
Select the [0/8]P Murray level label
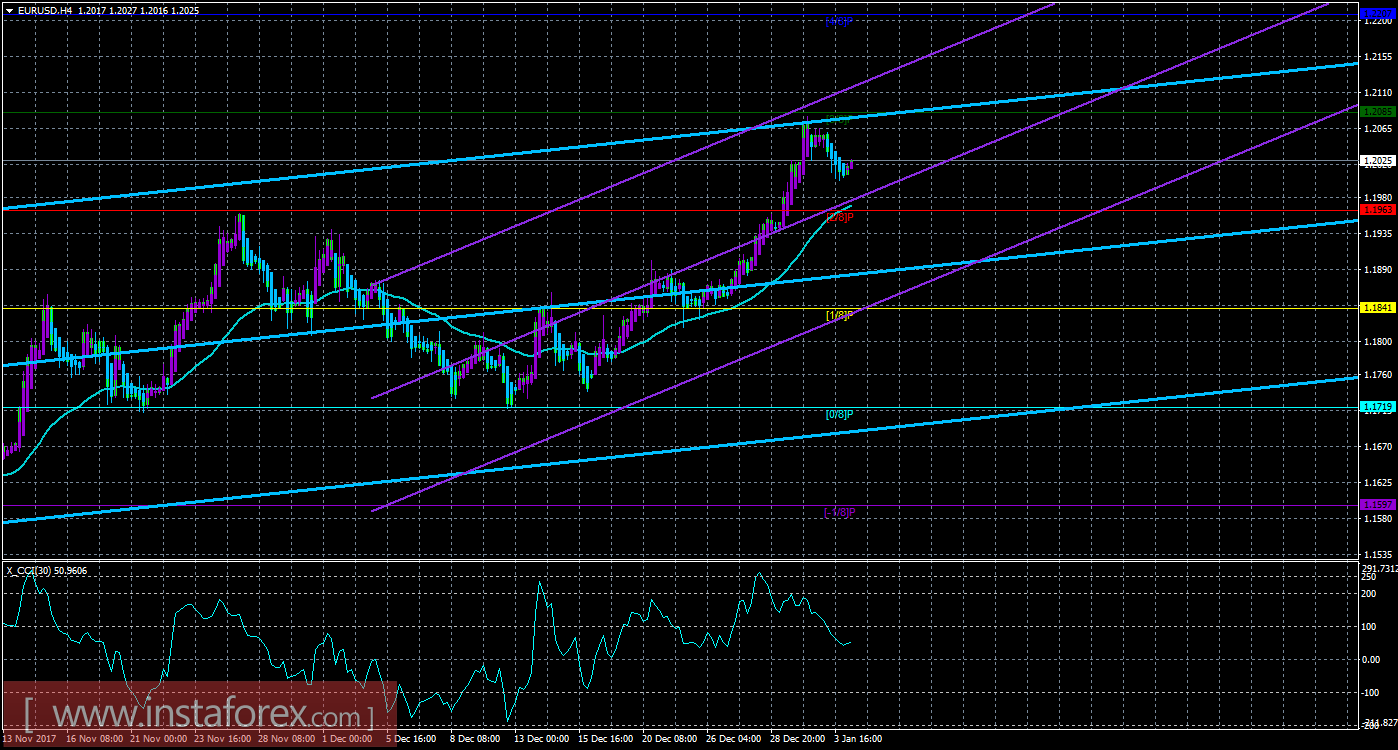pos(839,414)
